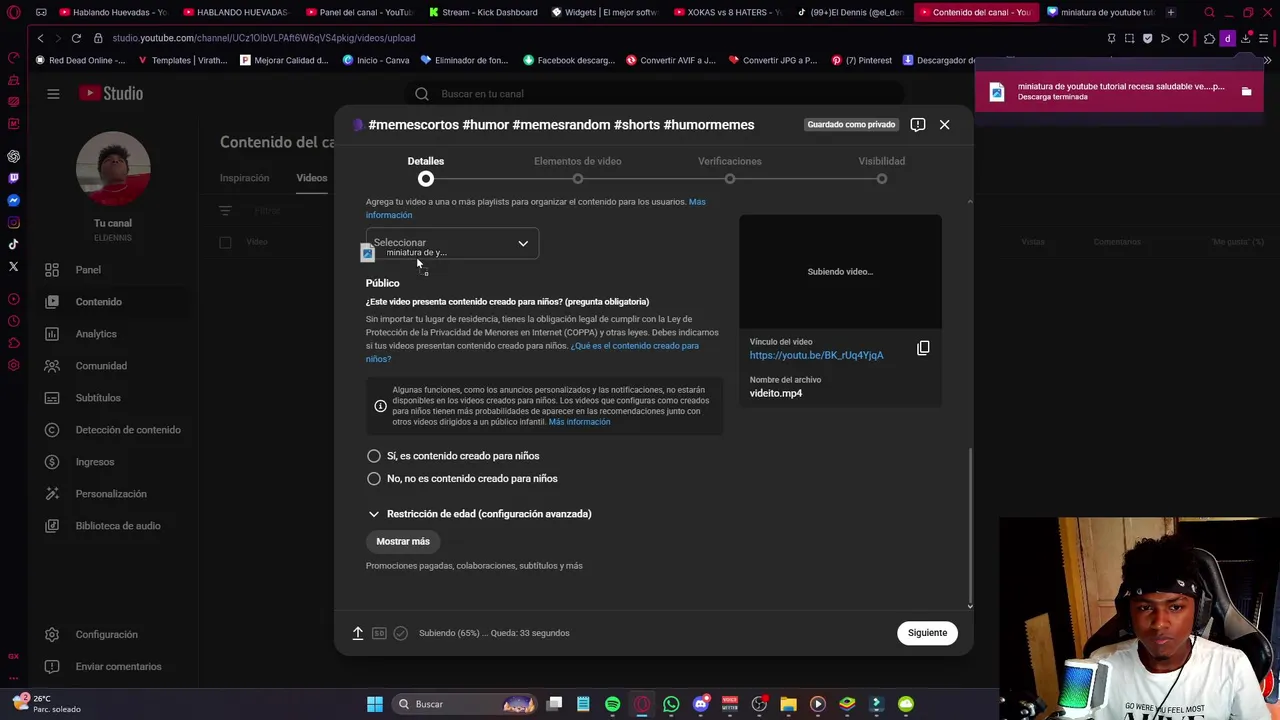Open the video link https://youtu.be/BK_rUq4YjqA

[816, 356]
